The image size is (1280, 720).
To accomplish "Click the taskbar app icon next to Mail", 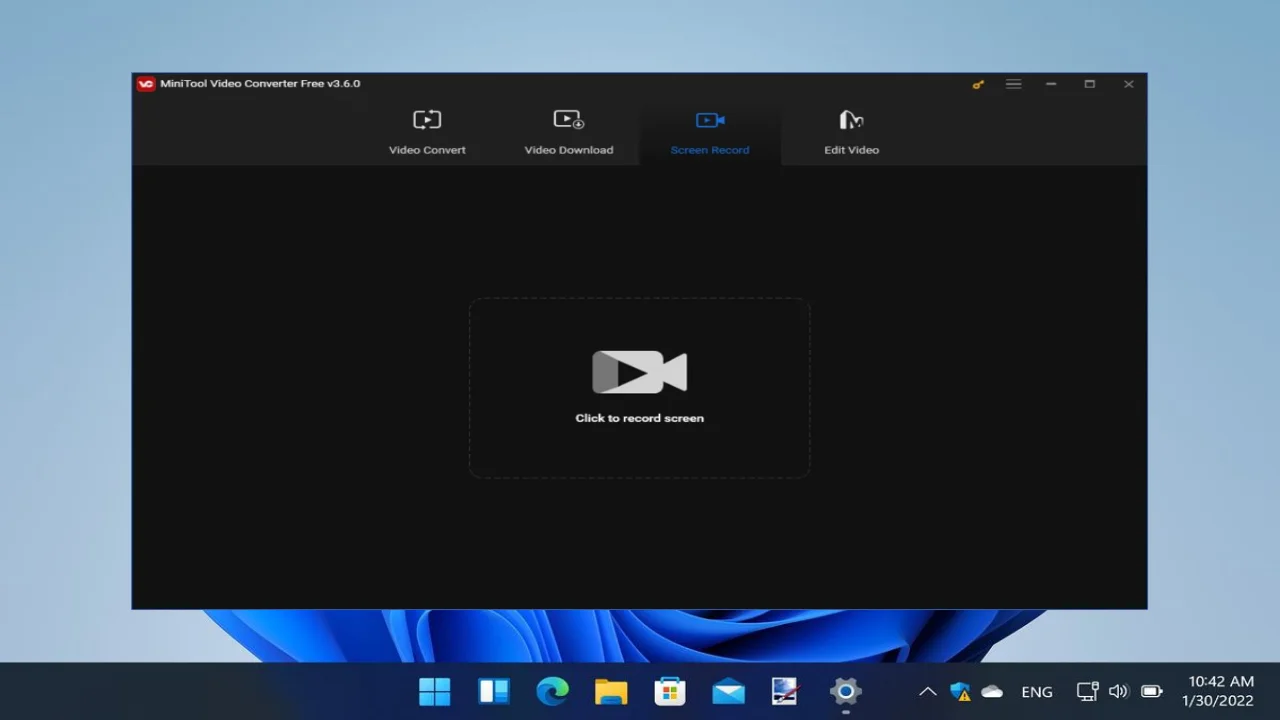I will tap(786, 691).
